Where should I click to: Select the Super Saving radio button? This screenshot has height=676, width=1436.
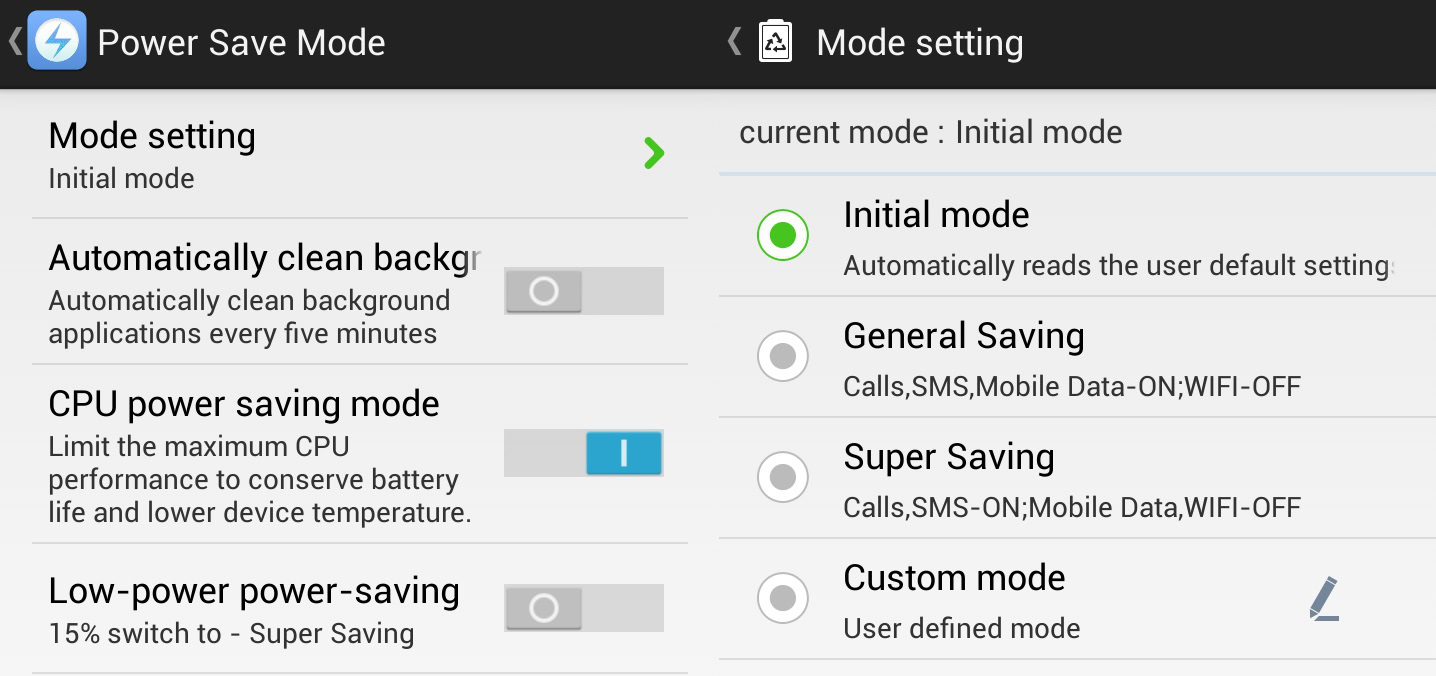[x=783, y=477]
